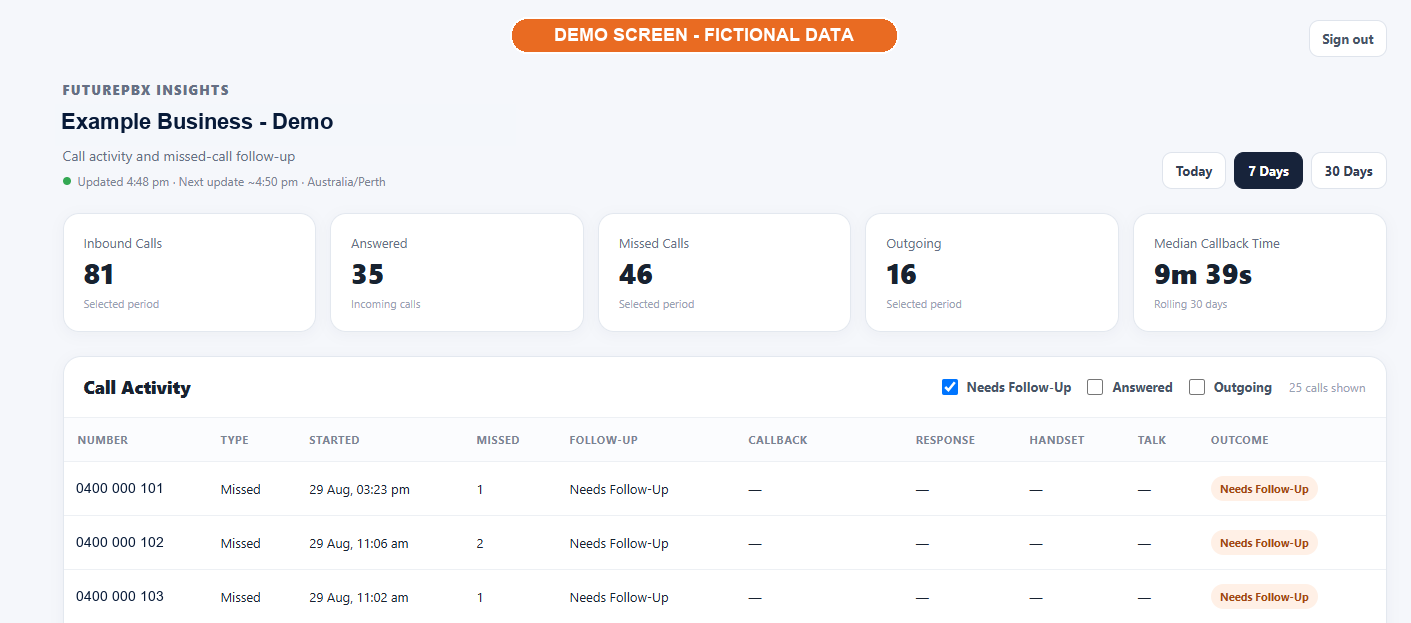This screenshot has height=623, width=1411.
Task: Click the Sign out button
Action: (x=1347, y=39)
